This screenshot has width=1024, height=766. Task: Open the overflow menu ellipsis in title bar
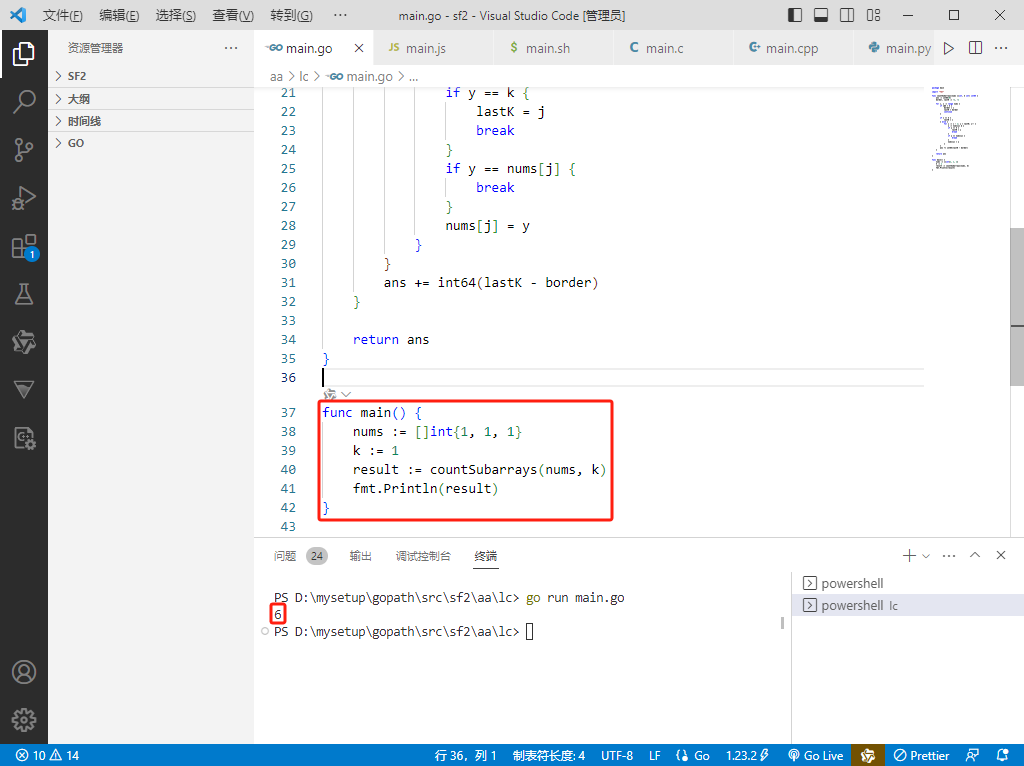click(x=340, y=15)
